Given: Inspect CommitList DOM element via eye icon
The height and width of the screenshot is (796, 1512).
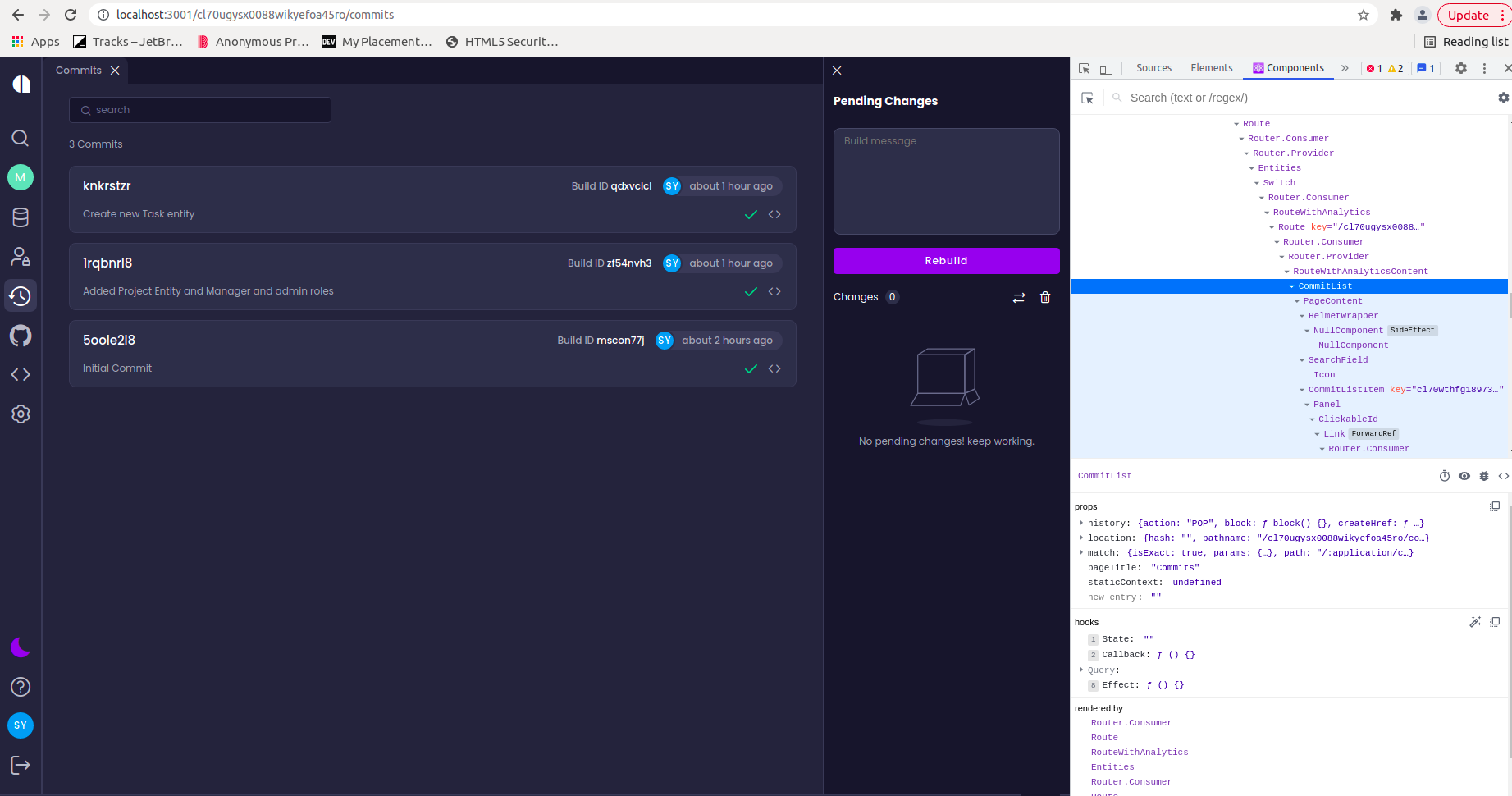Looking at the screenshot, I should pos(1464,476).
